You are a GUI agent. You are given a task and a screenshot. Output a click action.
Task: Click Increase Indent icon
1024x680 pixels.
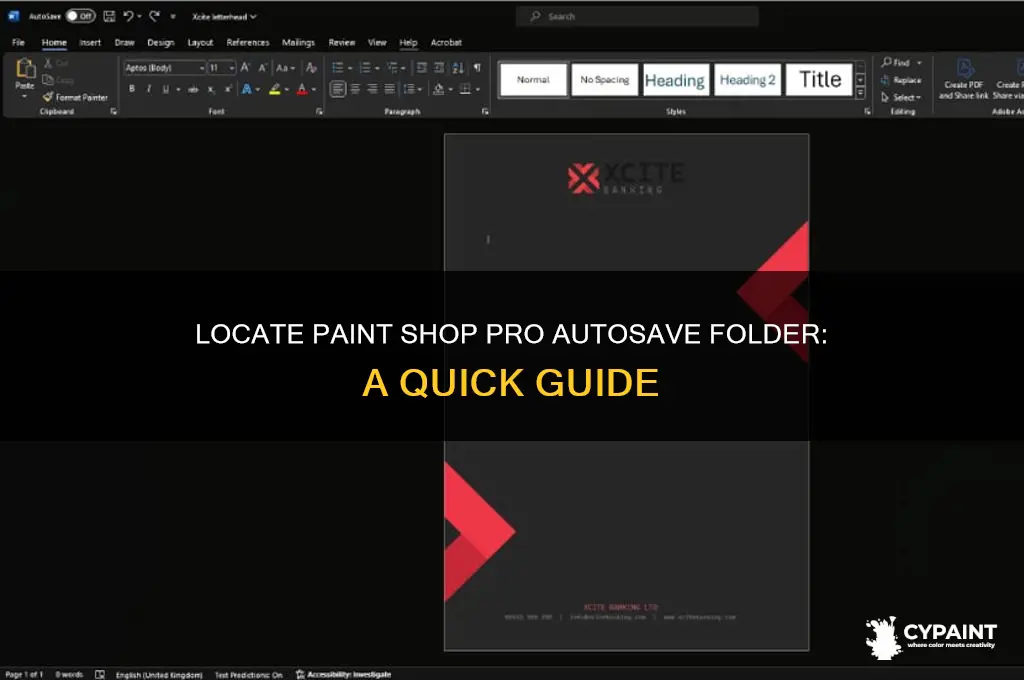439,67
